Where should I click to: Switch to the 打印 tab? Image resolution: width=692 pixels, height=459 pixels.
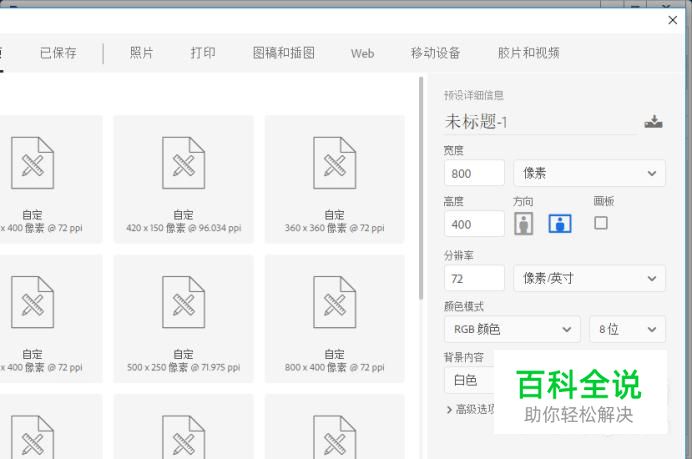(x=203, y=53)
